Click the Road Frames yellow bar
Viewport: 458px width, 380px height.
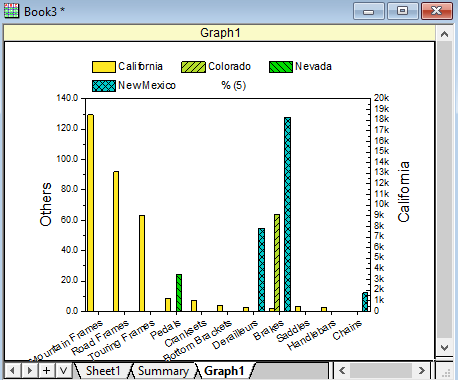pos(116,241)
